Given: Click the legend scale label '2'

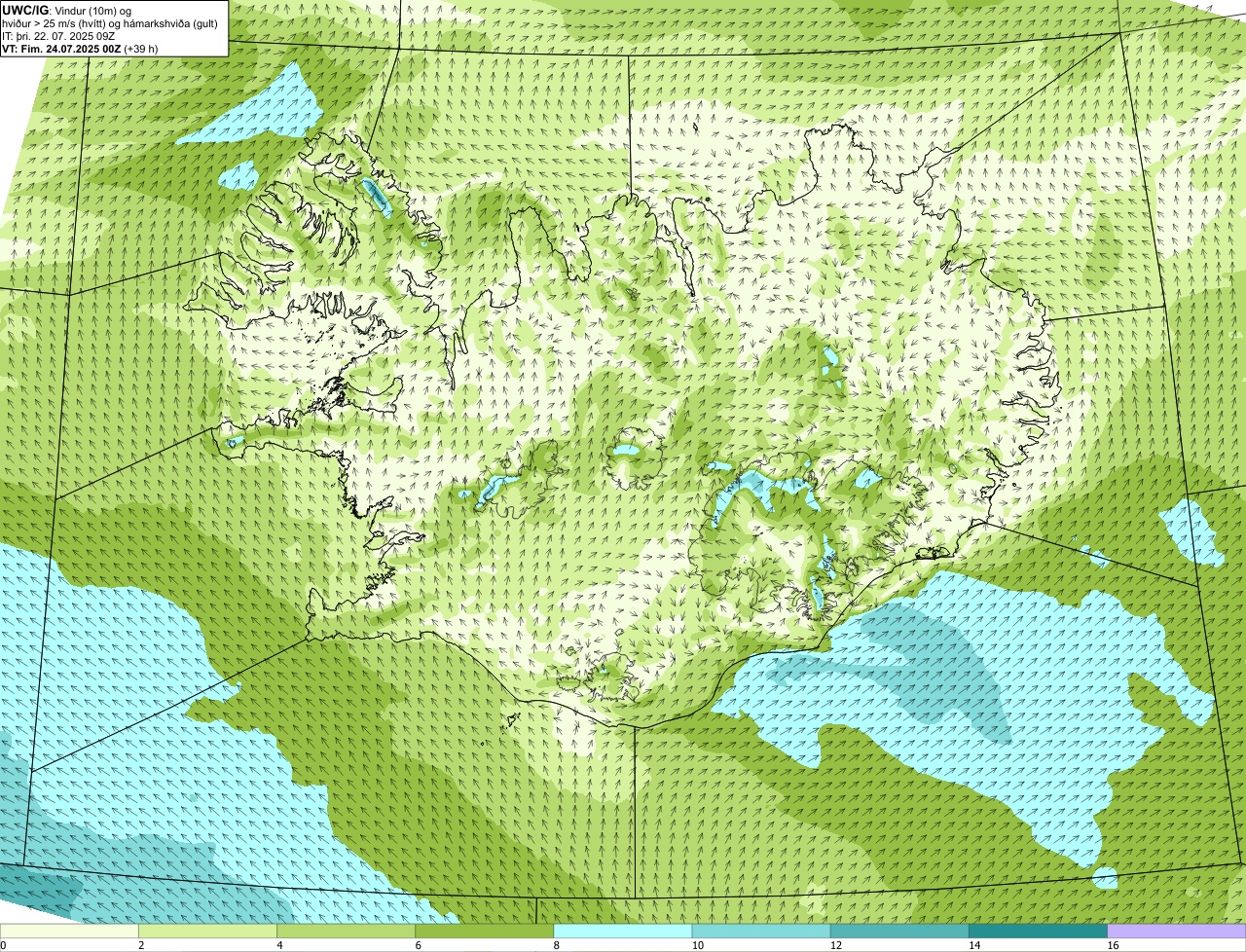Looking at the screenshot, I should [141, 945].
